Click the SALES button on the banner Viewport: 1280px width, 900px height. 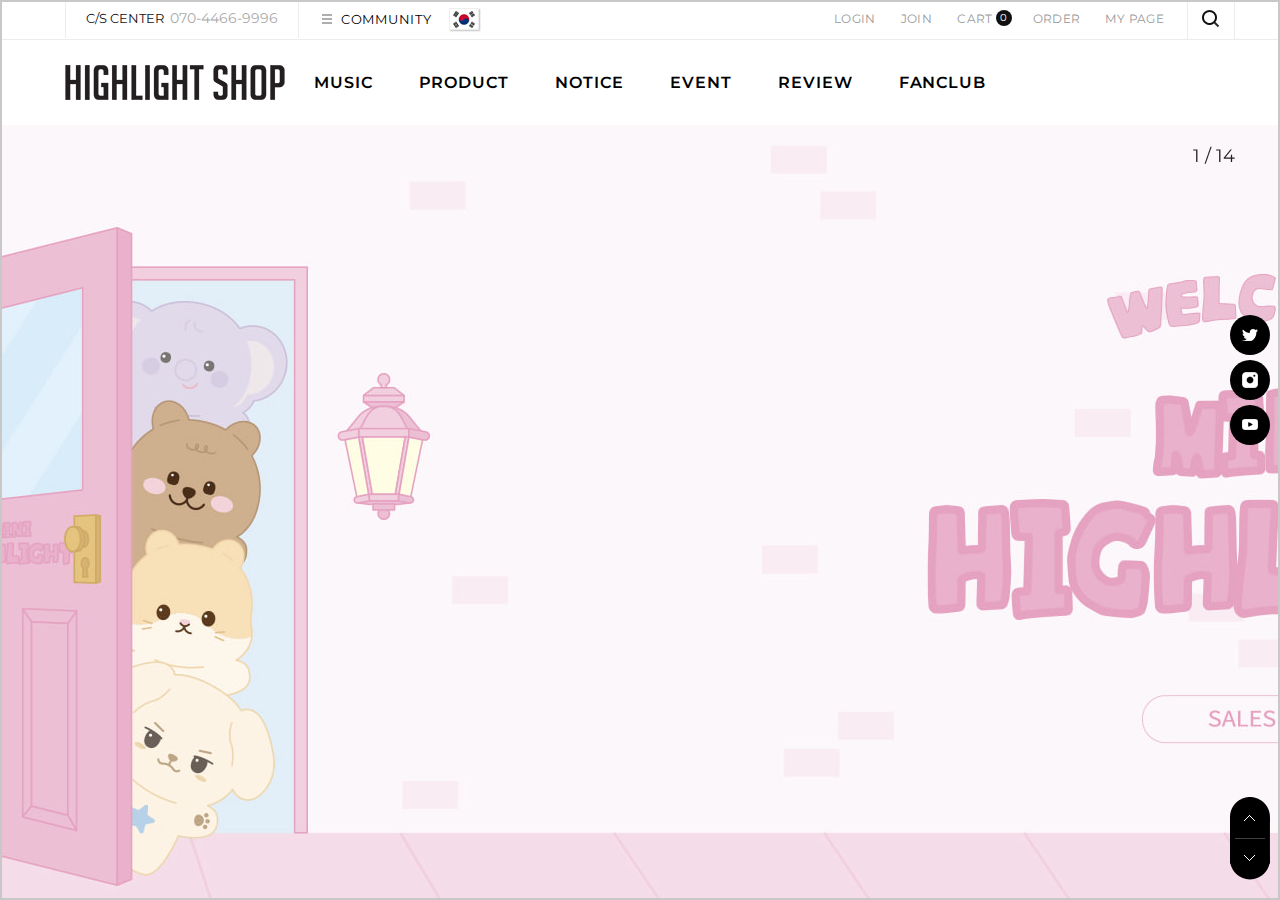(x=1211, y=719)
